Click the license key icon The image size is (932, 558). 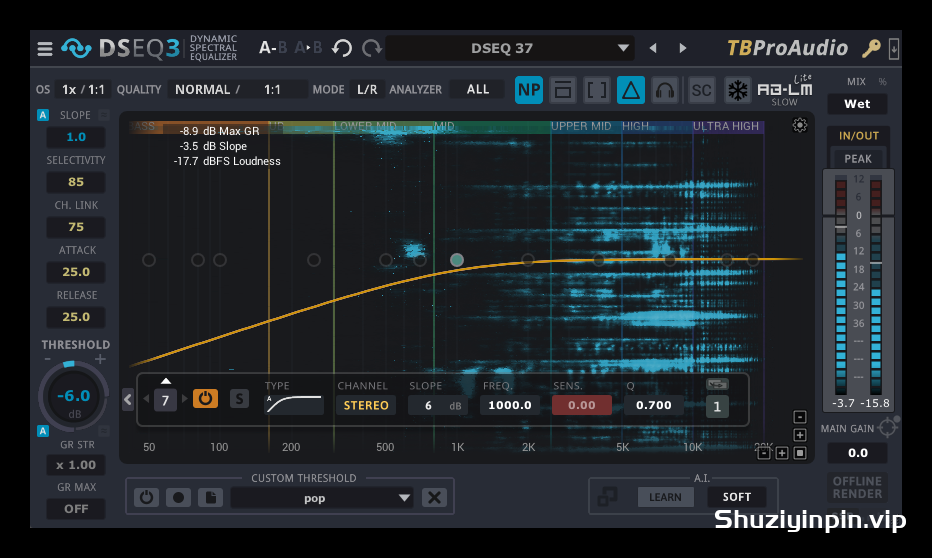tap(871, 48)
